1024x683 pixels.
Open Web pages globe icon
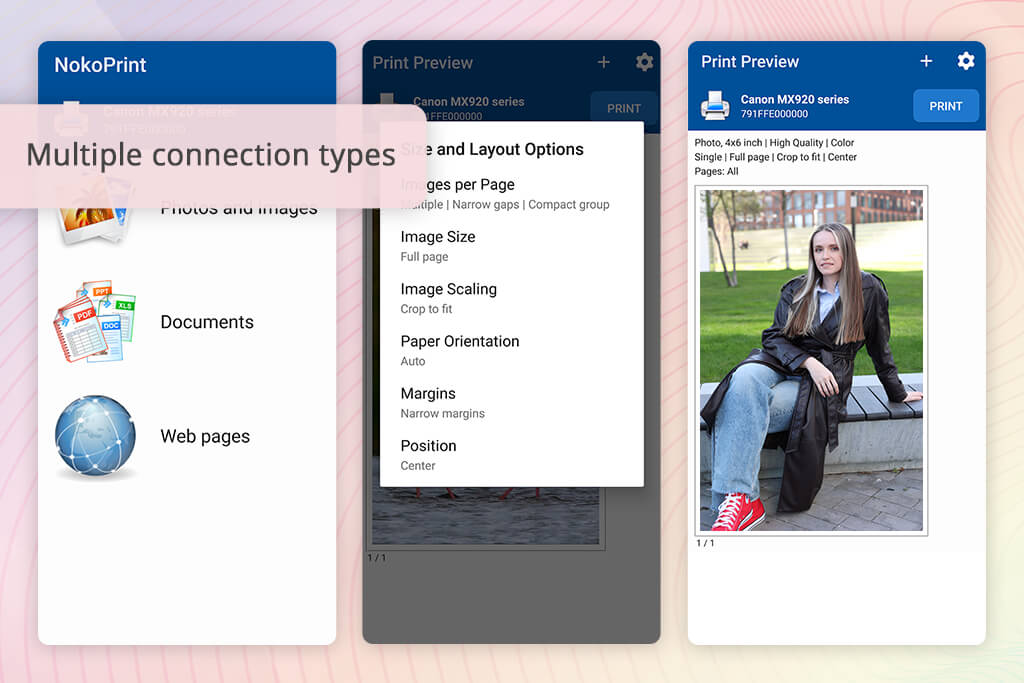pos(95,436)
